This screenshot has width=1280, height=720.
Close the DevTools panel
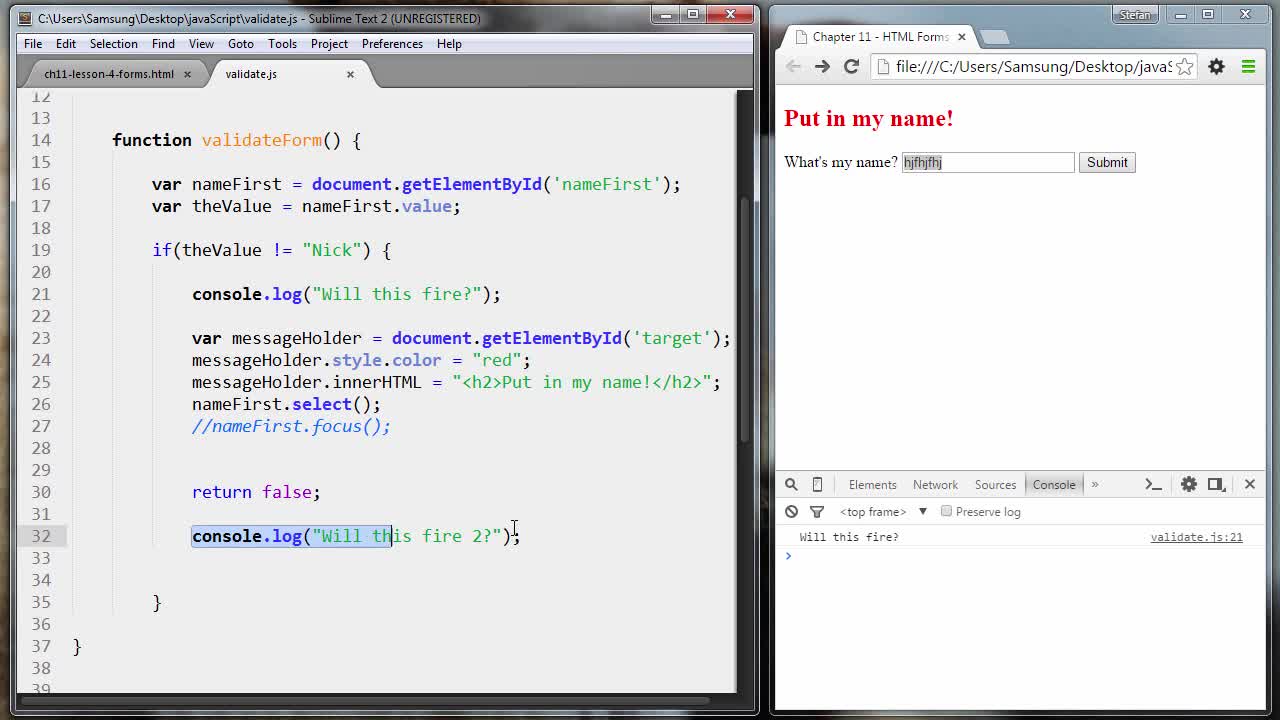click(1249, 484)
